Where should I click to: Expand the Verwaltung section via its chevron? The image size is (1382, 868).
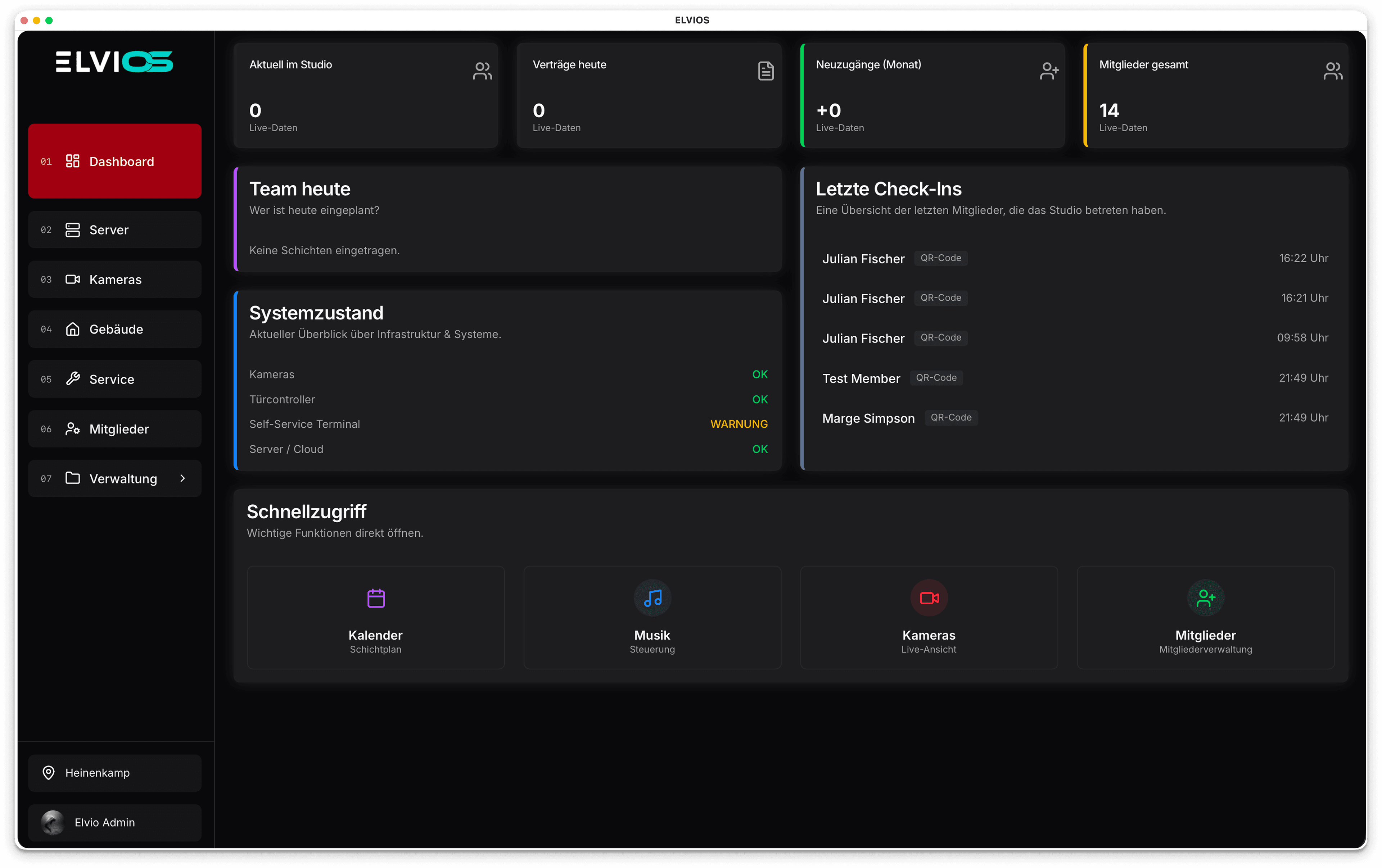point(182,478)
